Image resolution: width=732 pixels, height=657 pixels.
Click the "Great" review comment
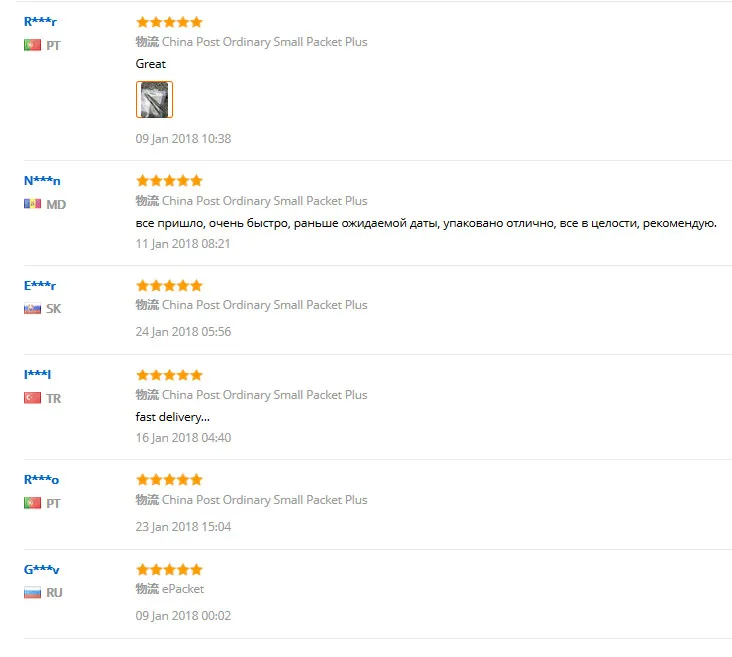151,64
